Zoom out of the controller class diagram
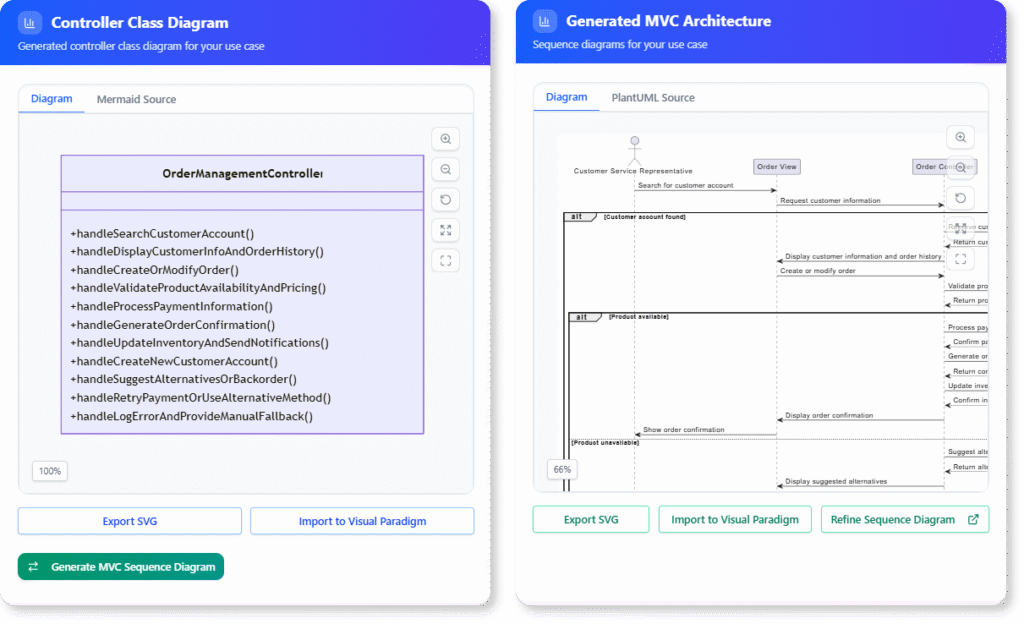 [444, 168]
